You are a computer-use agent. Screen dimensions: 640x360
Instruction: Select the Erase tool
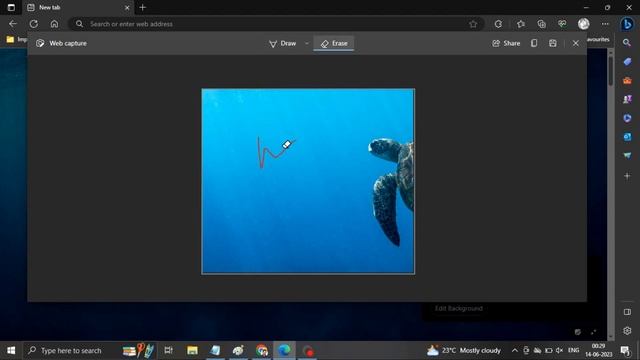tap(334, 43)
